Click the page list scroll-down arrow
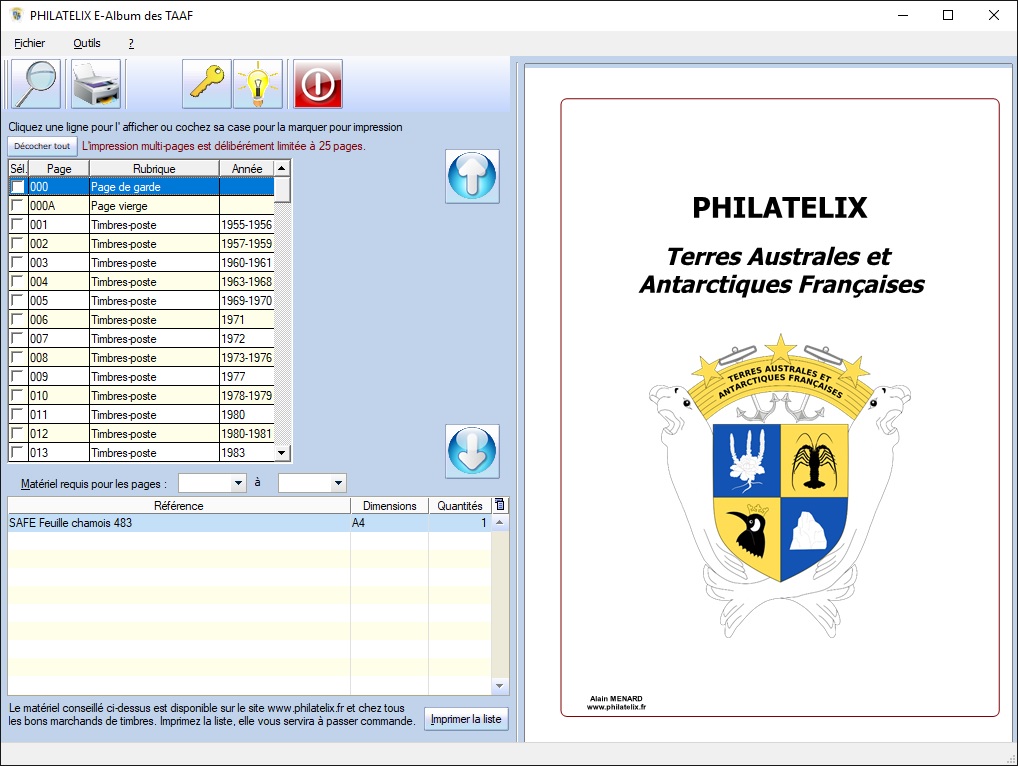This screenshot has width=1018, height=766. (x=282, y=453)
